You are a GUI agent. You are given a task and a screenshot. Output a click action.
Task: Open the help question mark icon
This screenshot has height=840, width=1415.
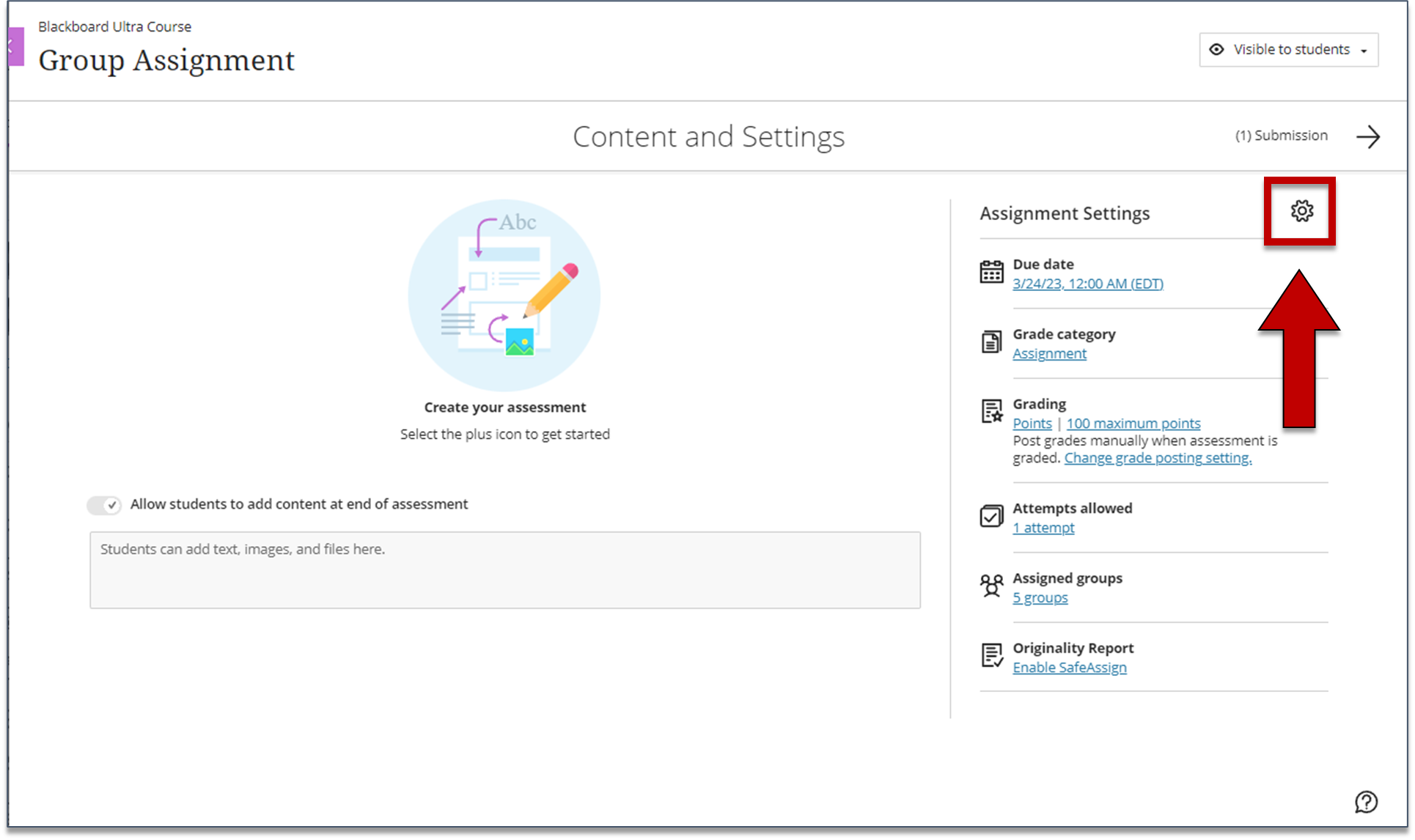pos(1365,801)
